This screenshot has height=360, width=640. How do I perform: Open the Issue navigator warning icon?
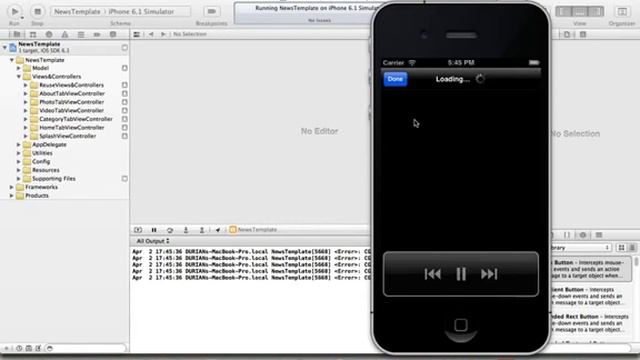pos(64,34)
